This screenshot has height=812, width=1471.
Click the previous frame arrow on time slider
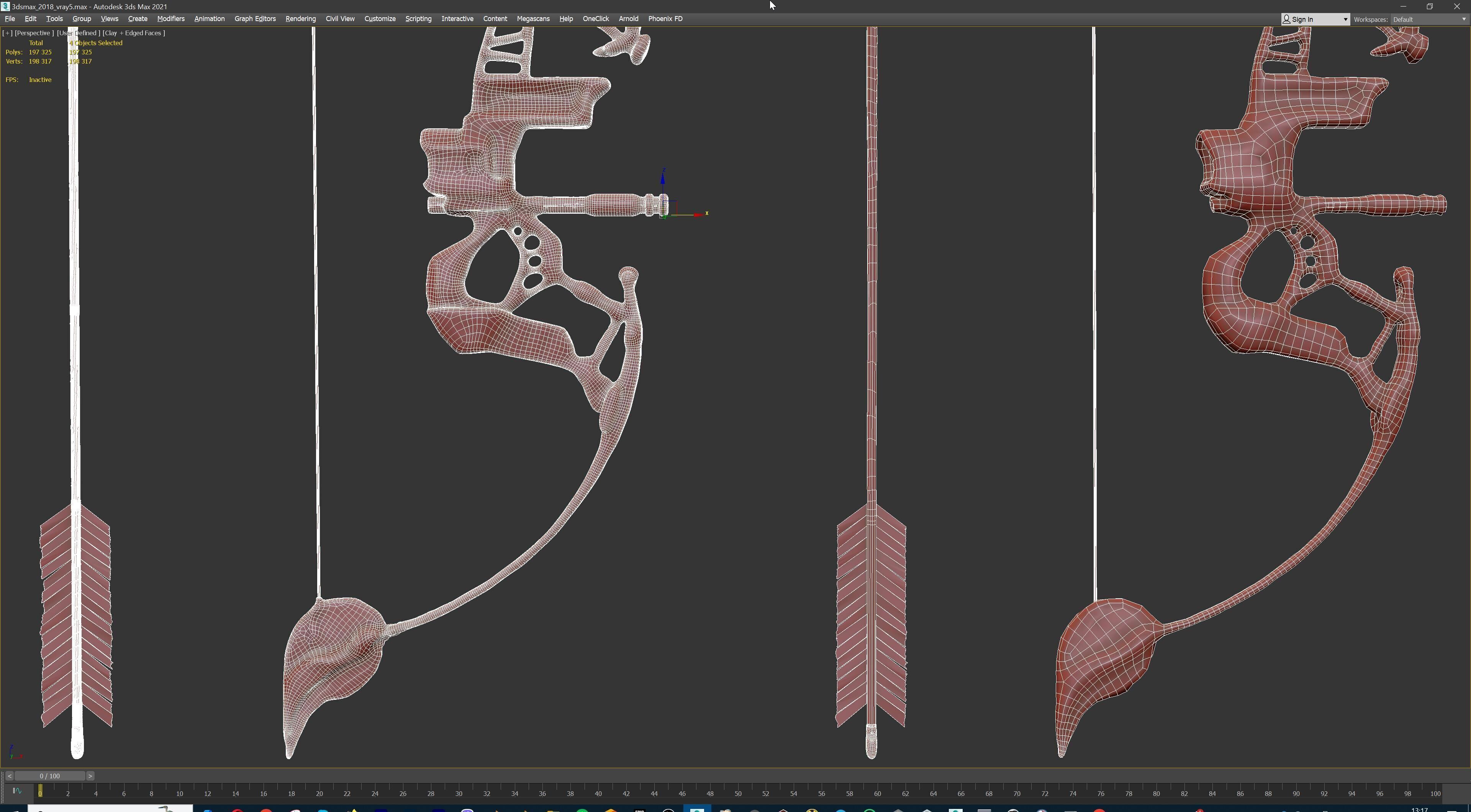[9, 776]
